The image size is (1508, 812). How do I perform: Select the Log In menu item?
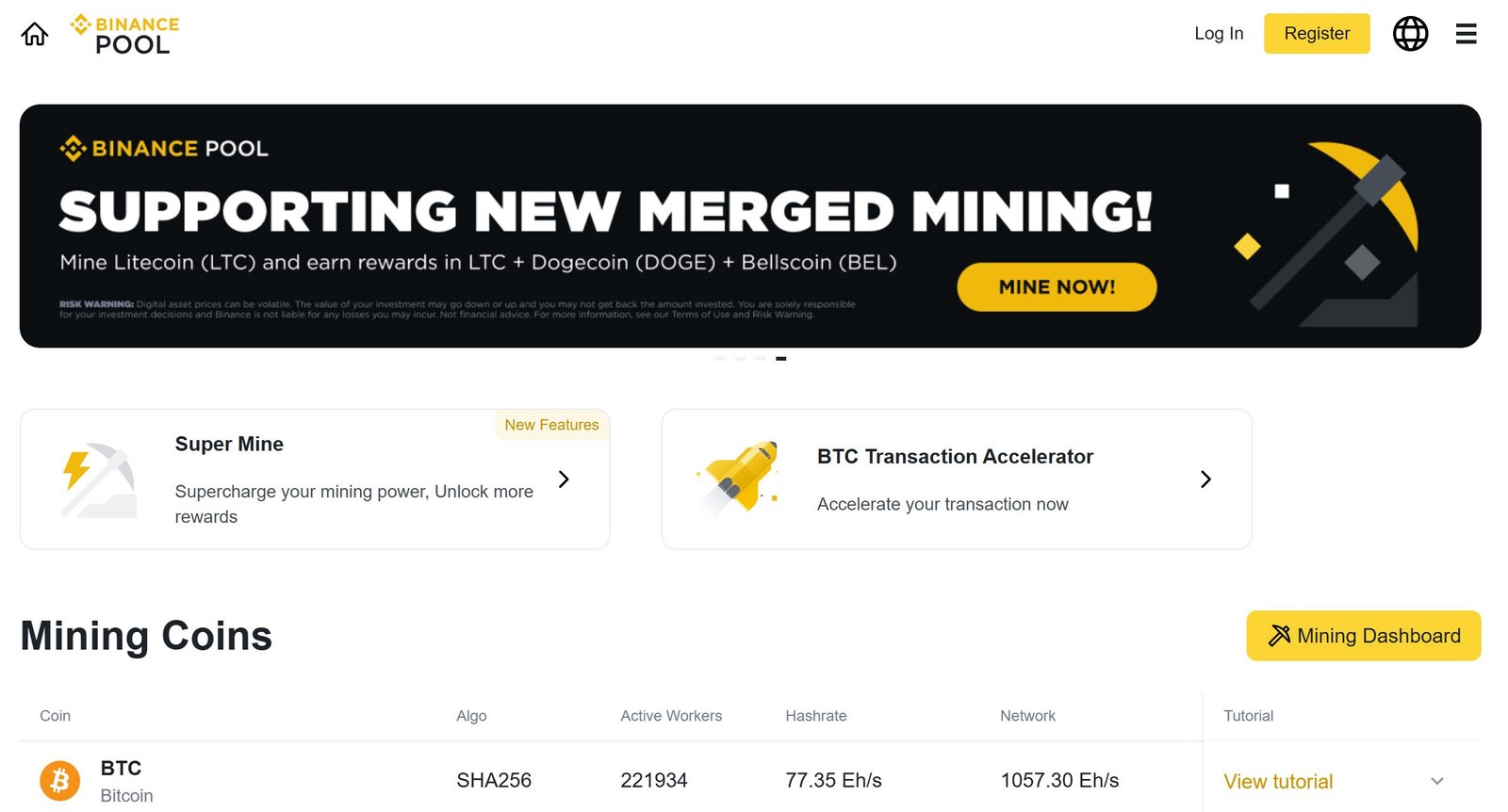tap(1218, 33)
